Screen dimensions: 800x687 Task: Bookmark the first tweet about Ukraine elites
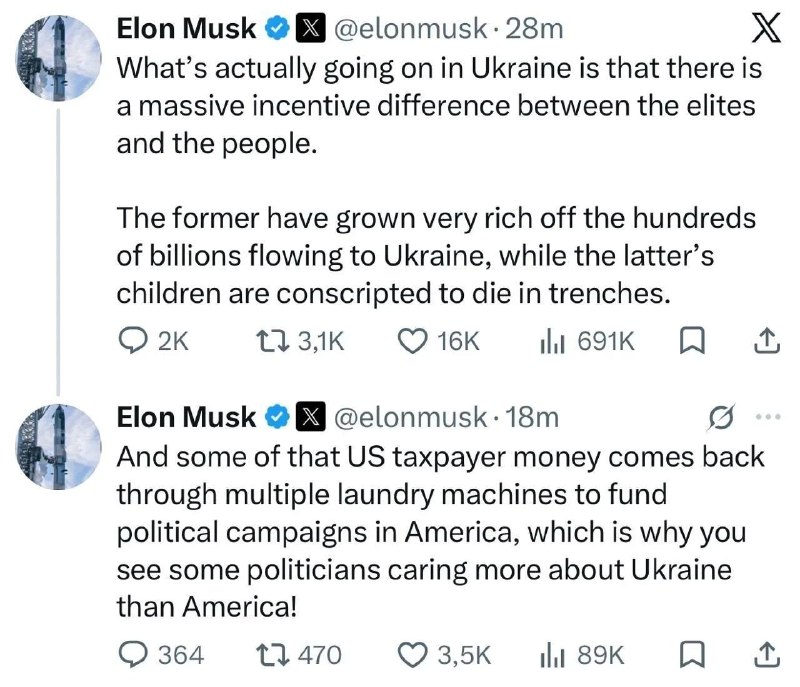(692, 342)
